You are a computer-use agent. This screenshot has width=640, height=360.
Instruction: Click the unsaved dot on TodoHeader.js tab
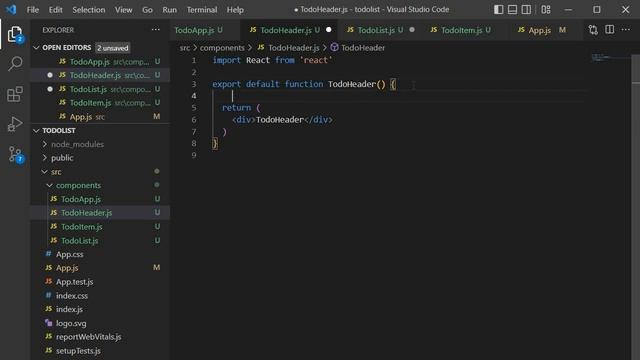329,30
